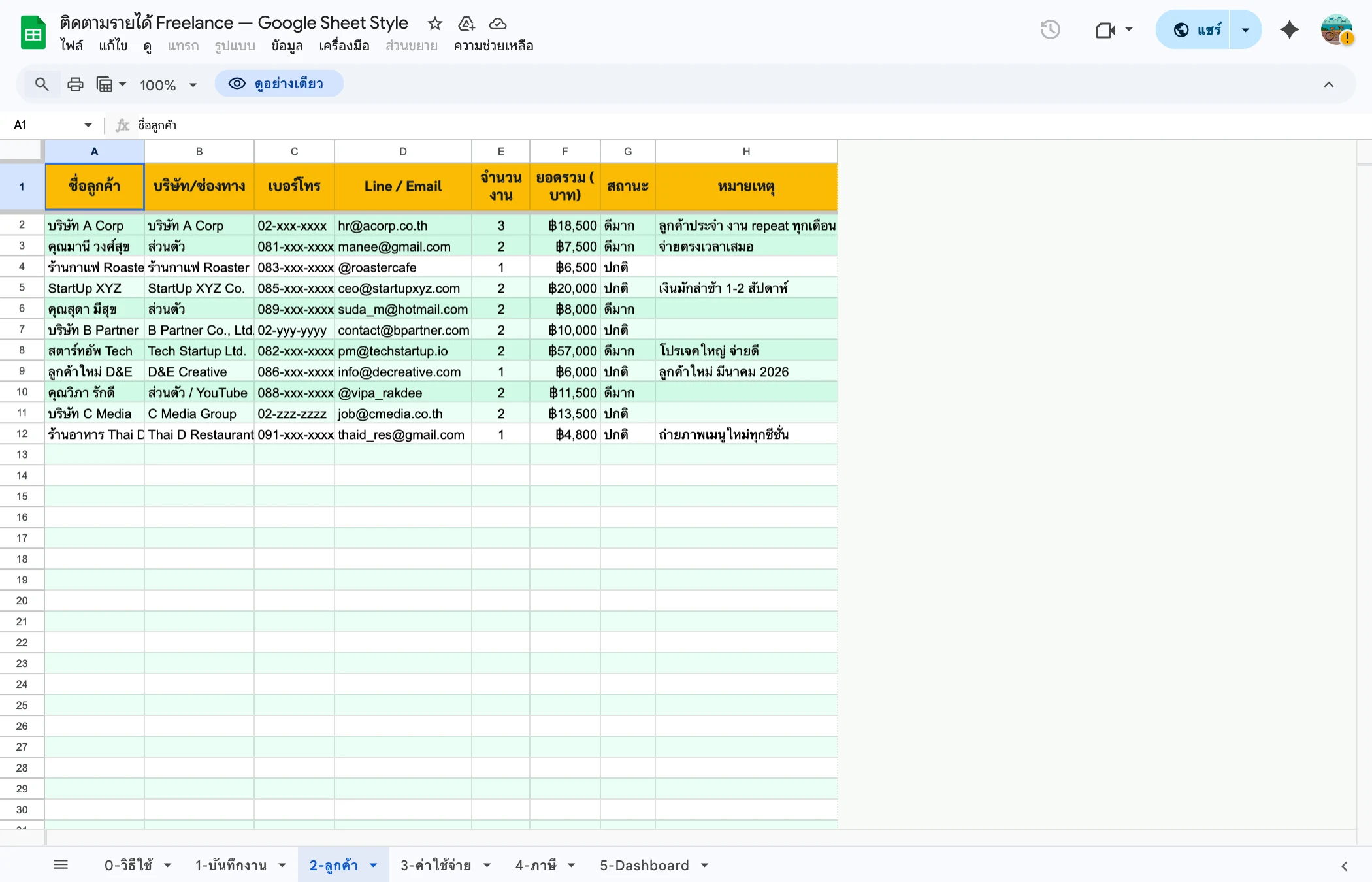Start a video meeting from the camera icon
1372x882 pixels.
1104,29
